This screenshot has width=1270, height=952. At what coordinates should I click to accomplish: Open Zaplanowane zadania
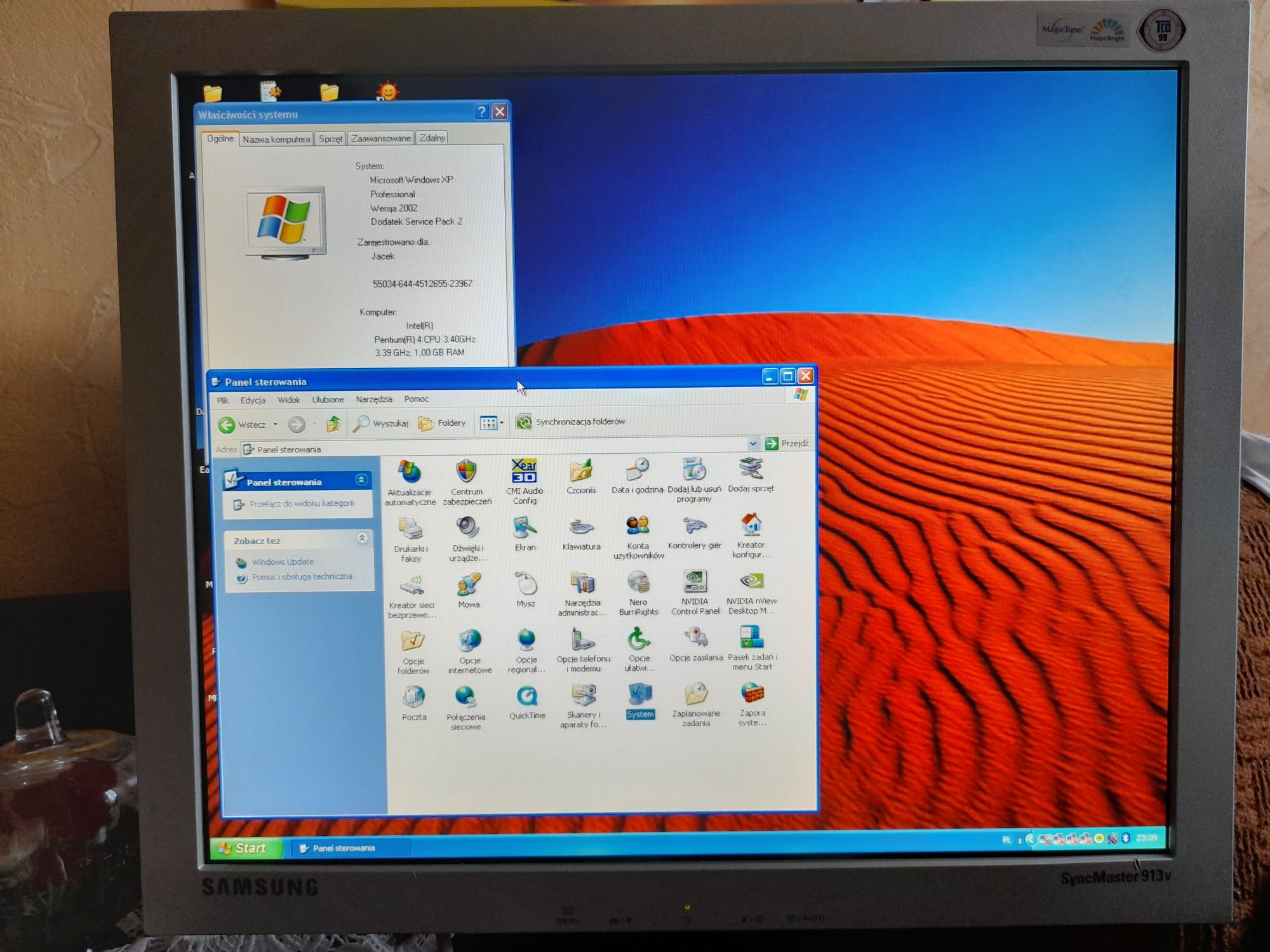tap(696, 704)
